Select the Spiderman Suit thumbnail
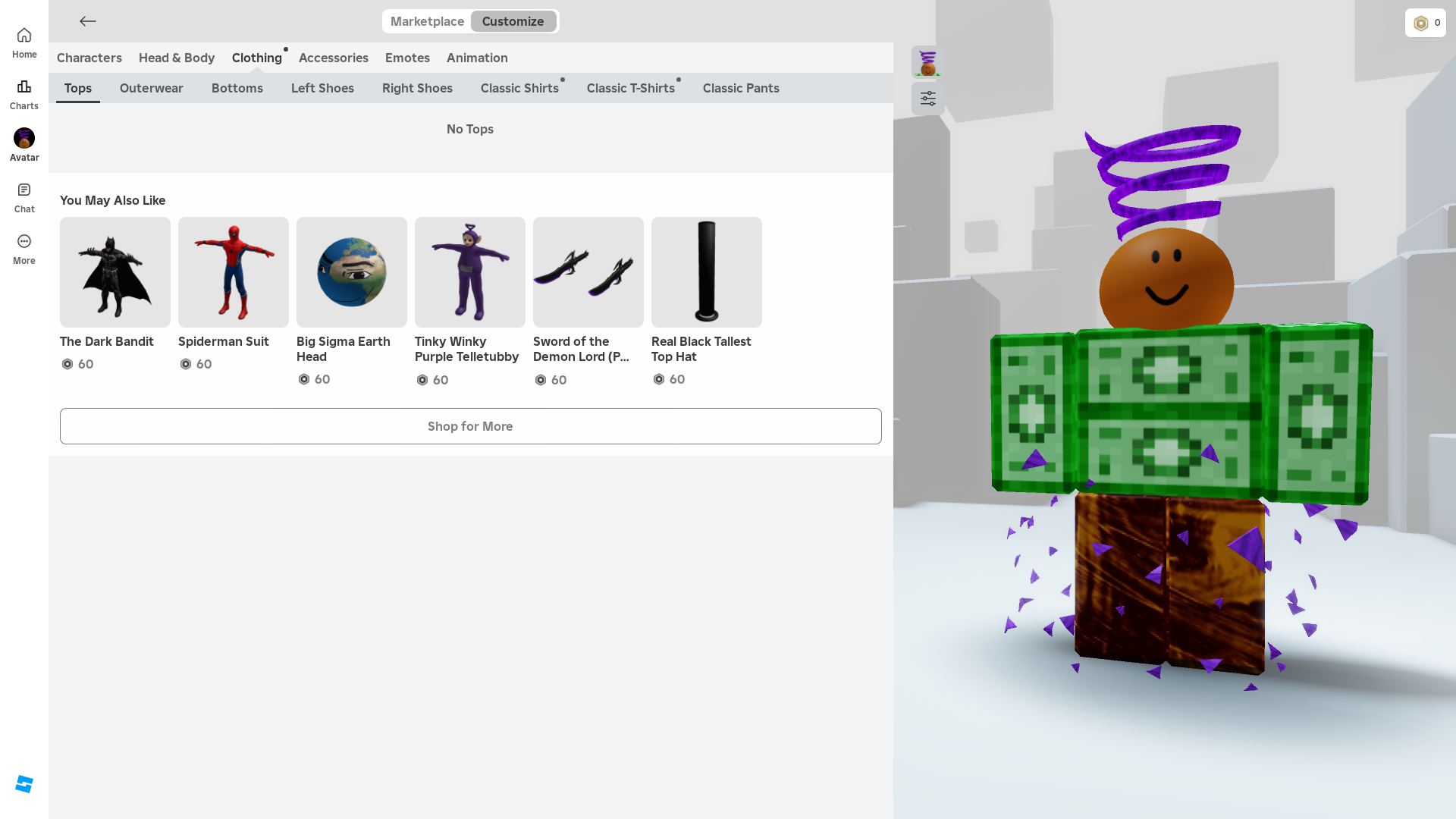 click(234, 272)
